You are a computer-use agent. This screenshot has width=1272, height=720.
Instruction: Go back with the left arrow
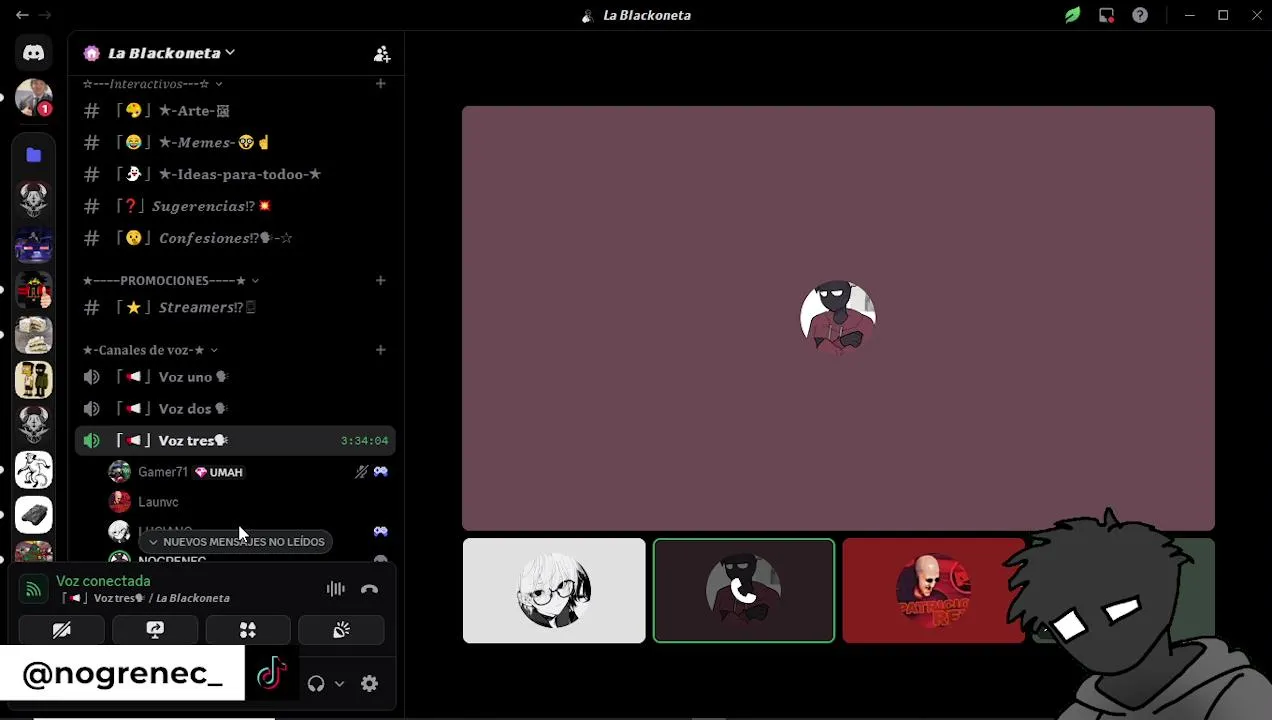(22, 15)
